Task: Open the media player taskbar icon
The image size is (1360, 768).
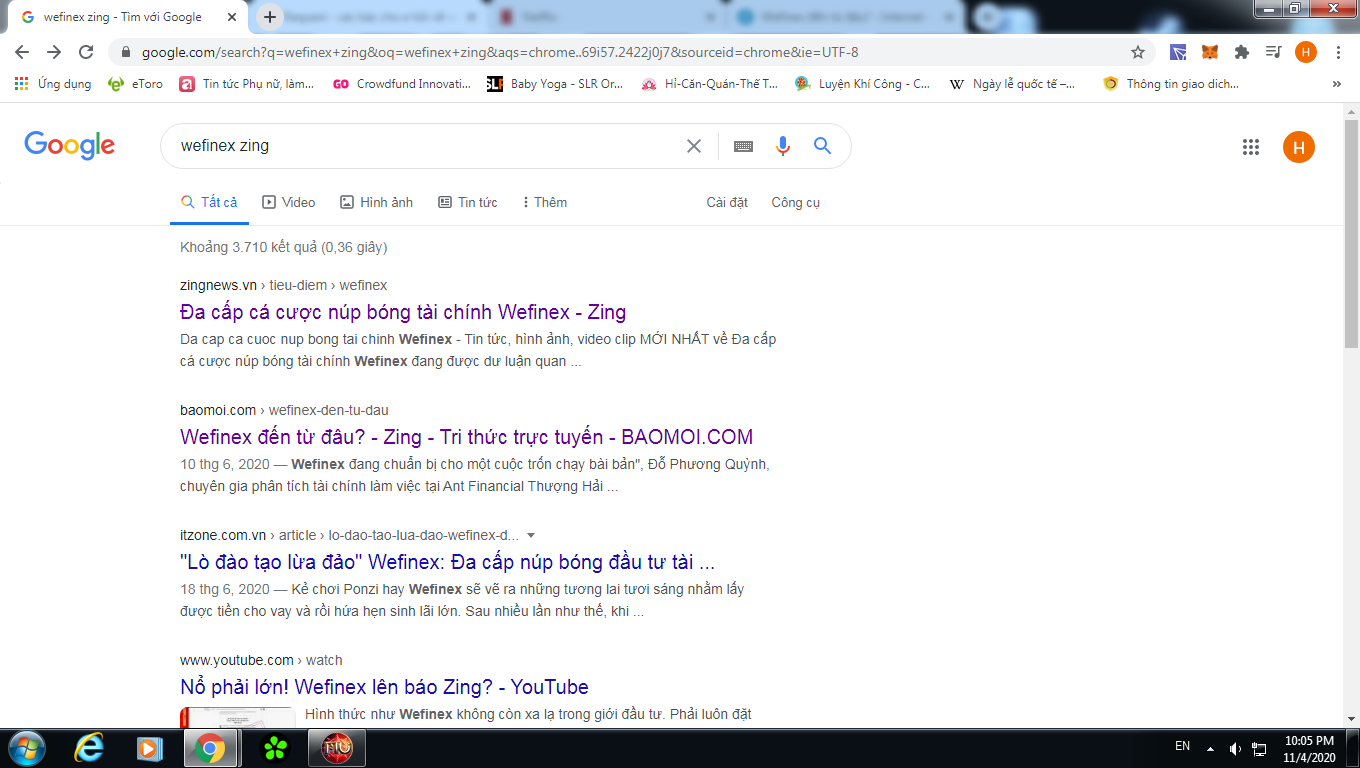Action: click(150, 748)
